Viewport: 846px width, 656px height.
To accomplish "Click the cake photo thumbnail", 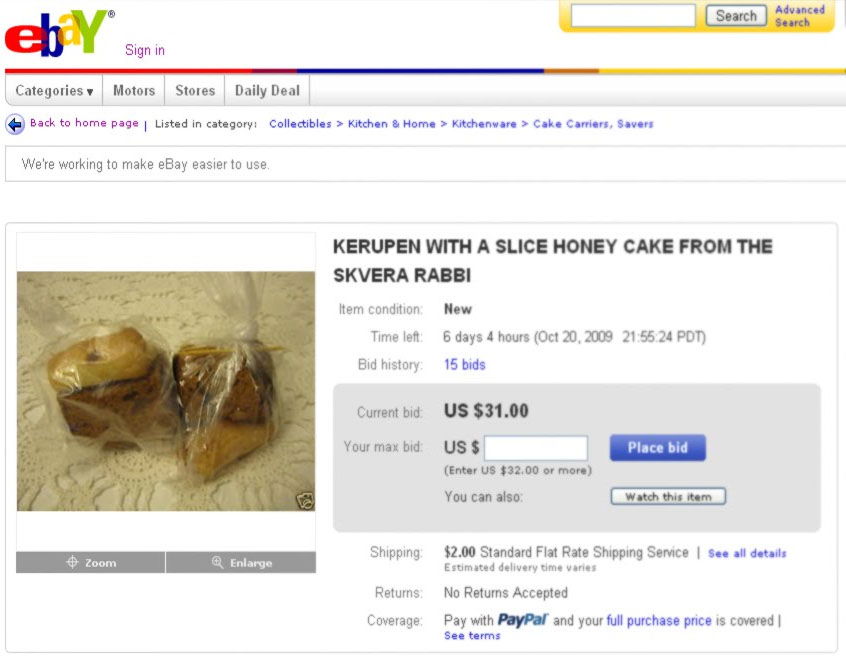I will click(x=163, y=390).
